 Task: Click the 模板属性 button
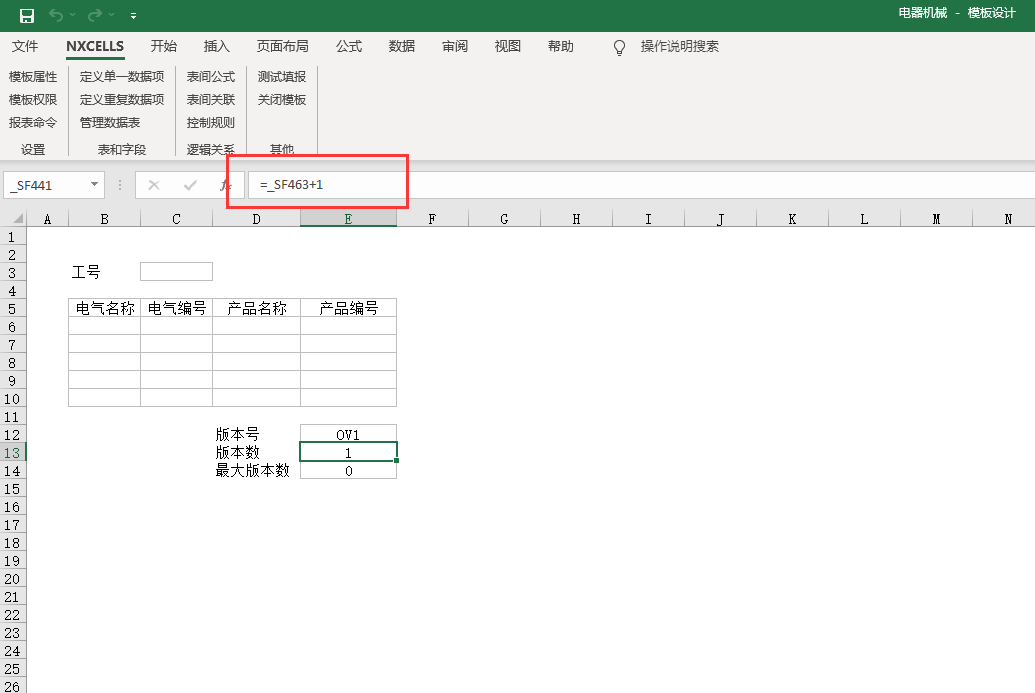pyautogui.click(x=33, y=76)
